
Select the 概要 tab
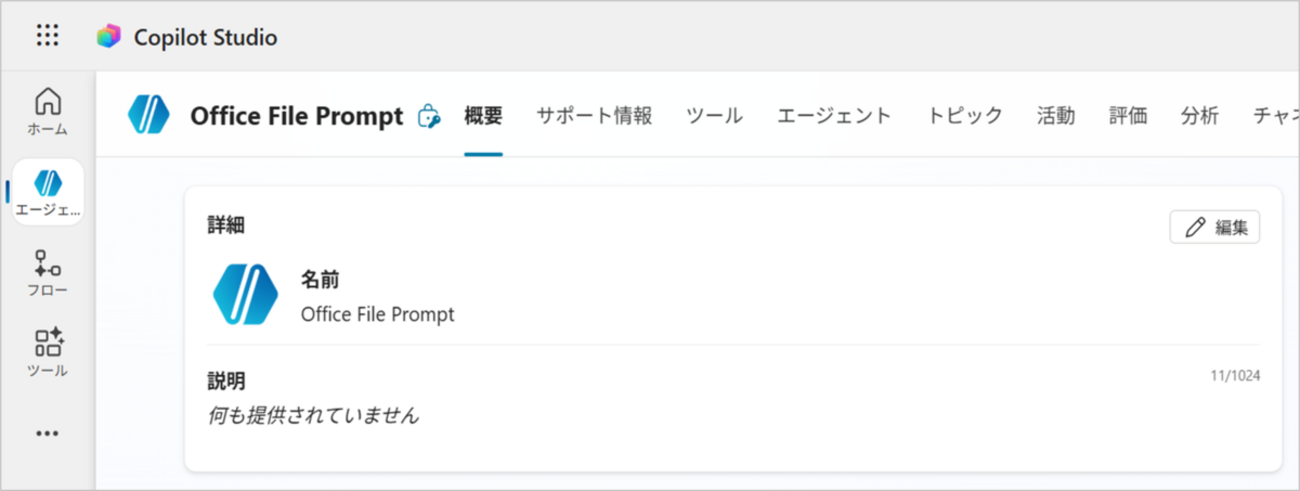tap(483, 116)
